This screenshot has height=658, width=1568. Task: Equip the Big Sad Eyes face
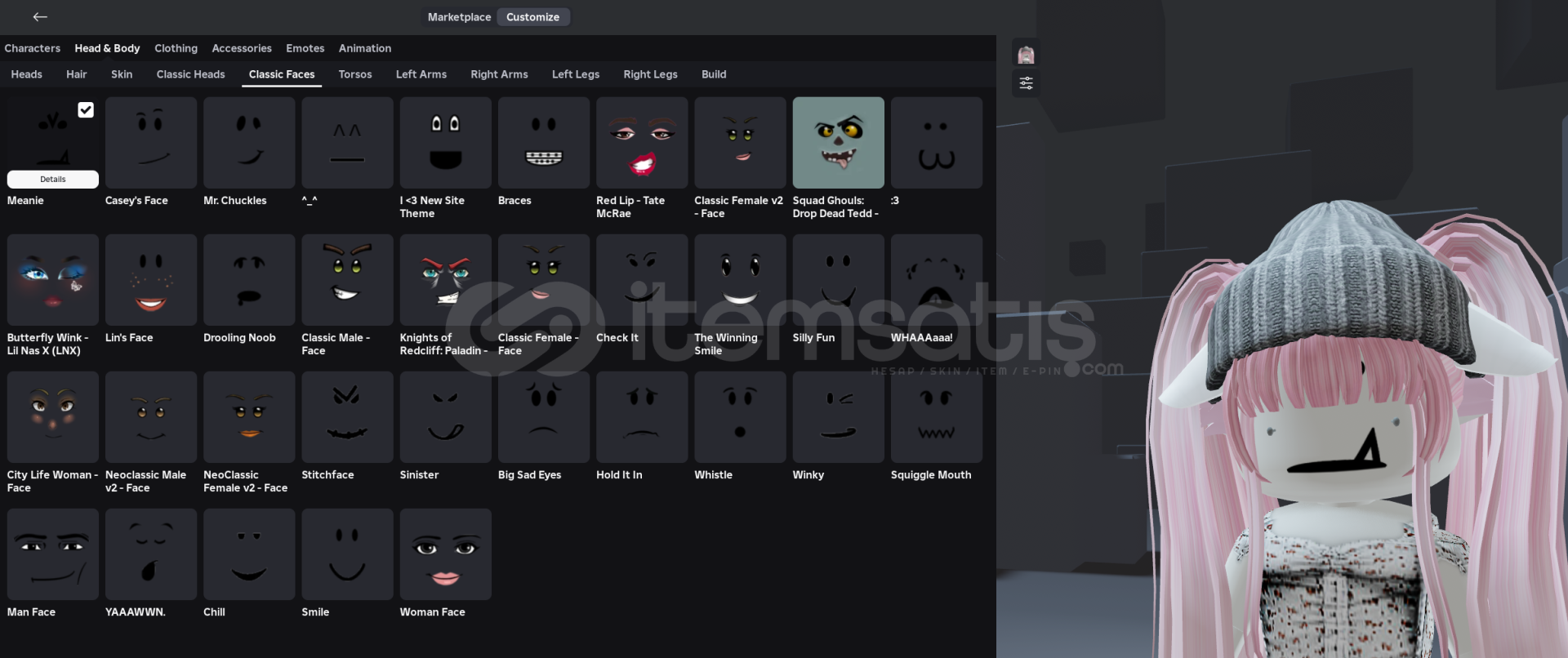pos(544,417)
